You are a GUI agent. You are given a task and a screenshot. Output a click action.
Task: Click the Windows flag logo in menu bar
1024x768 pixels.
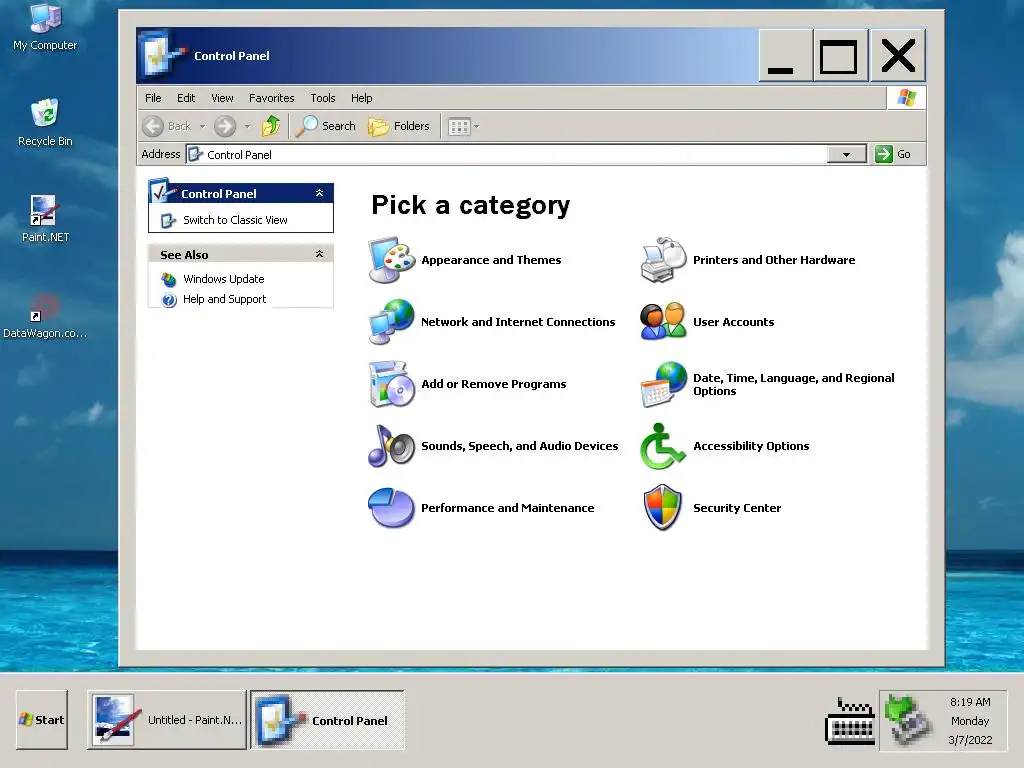click(906, 98)
